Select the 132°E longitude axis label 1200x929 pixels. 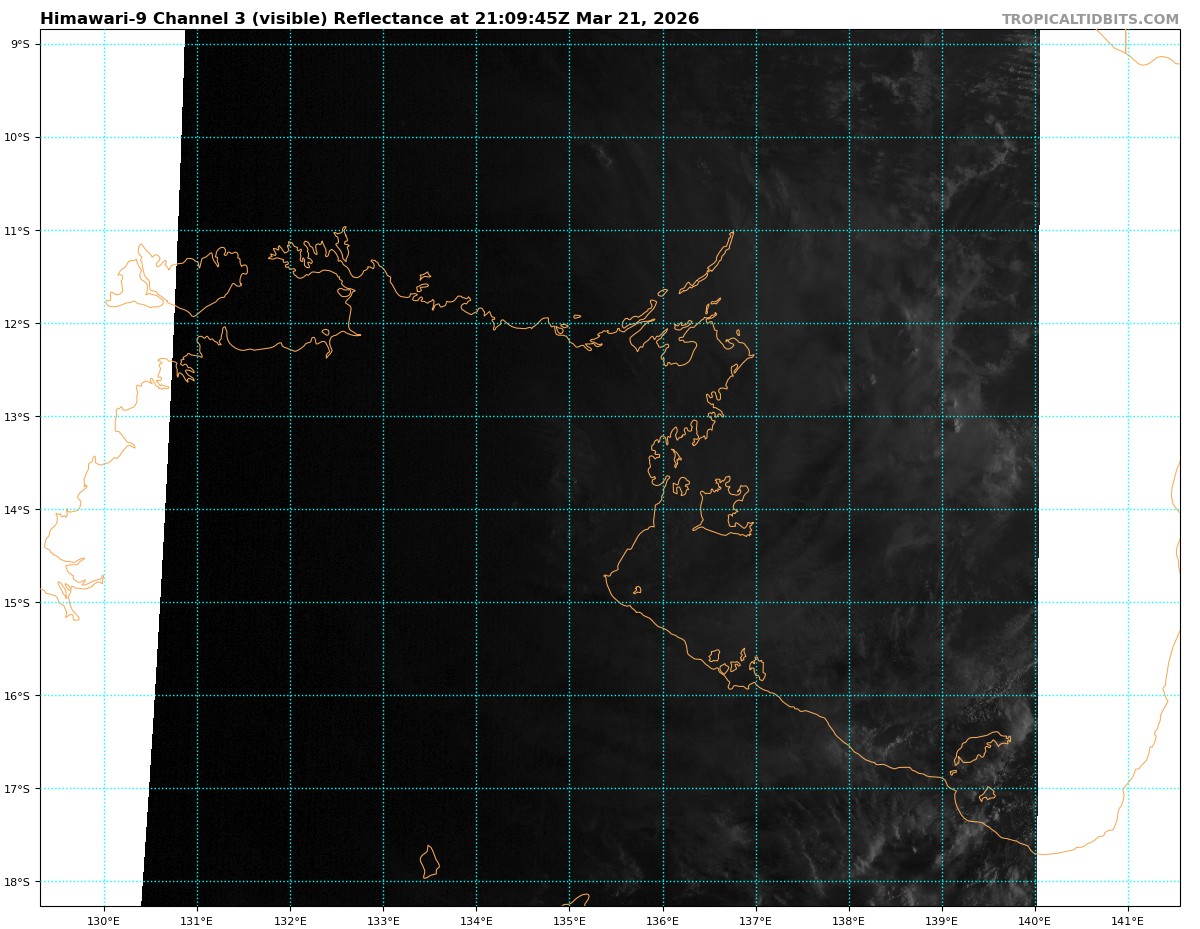tap(290, 921)
